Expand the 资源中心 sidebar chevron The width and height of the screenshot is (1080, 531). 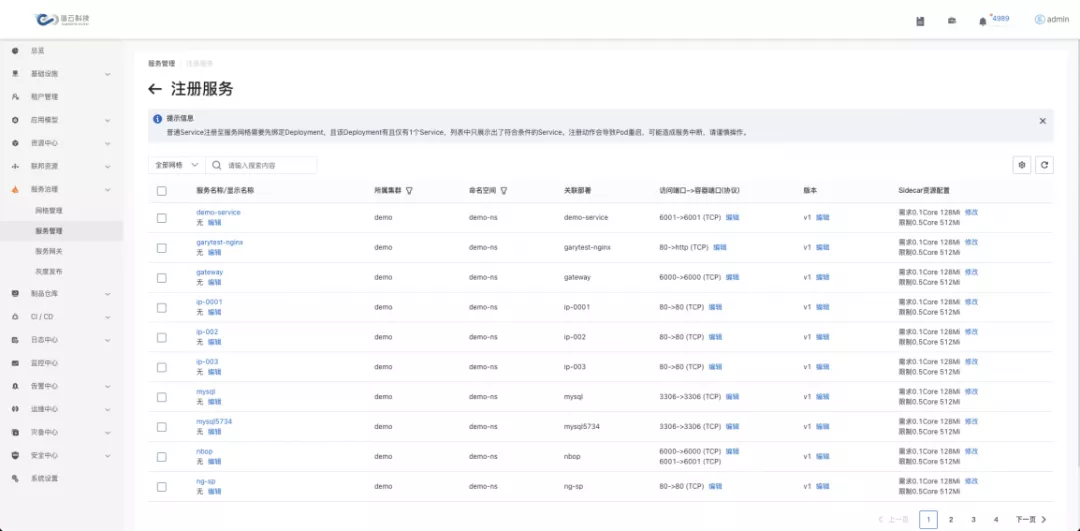point(107,143)
